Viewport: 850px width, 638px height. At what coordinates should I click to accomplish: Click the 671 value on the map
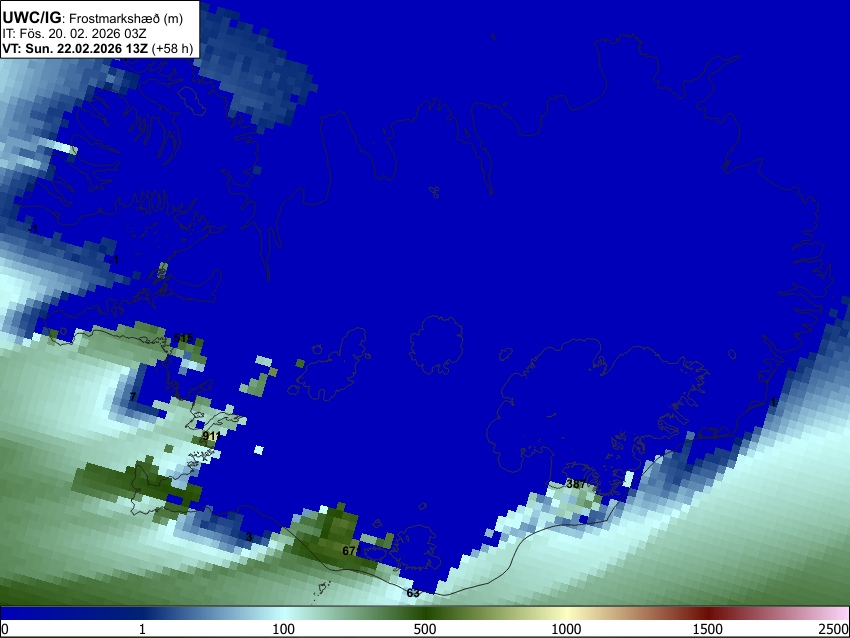point(351,551)
